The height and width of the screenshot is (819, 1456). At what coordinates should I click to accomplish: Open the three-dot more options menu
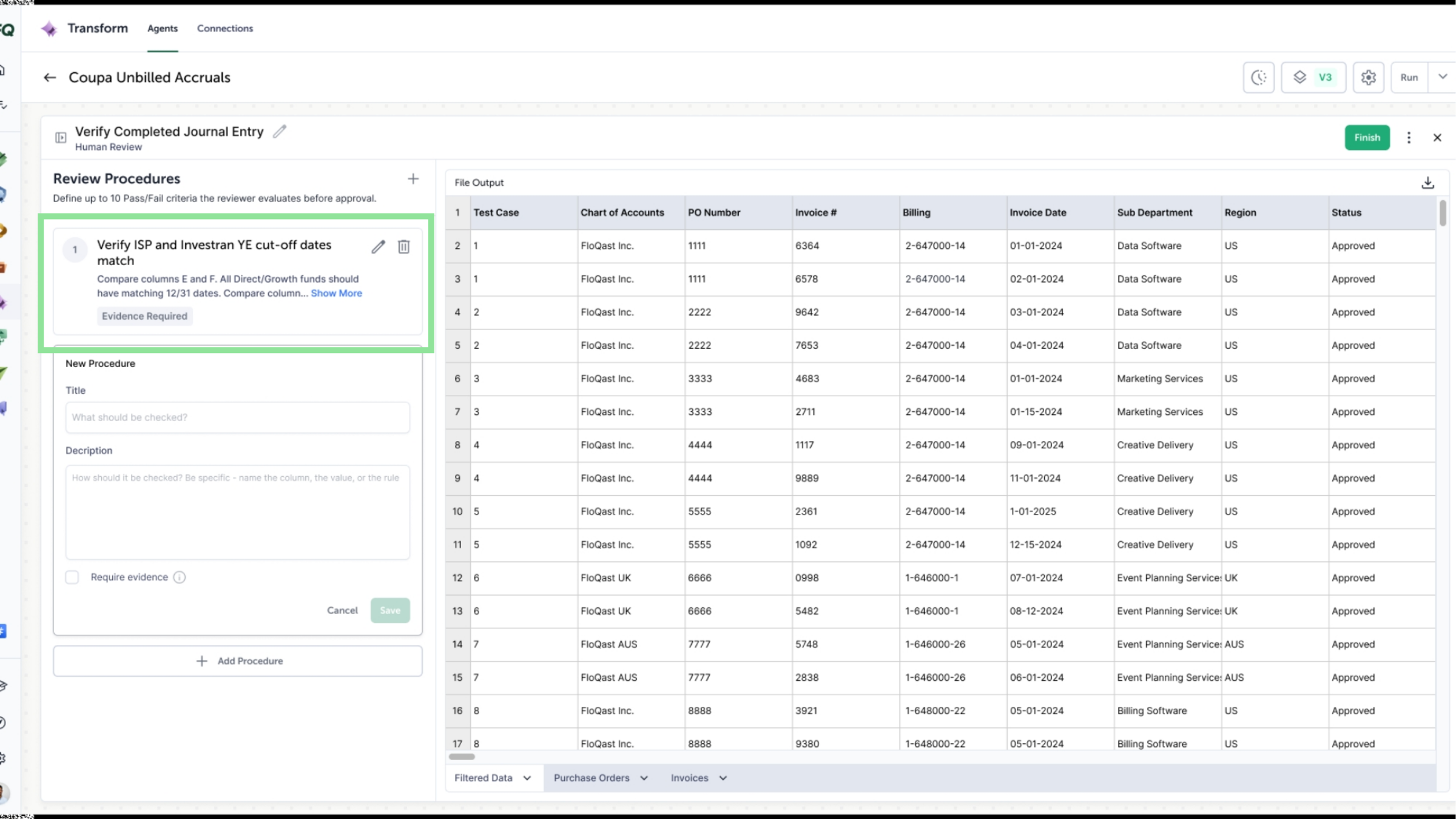[1409, 138]
